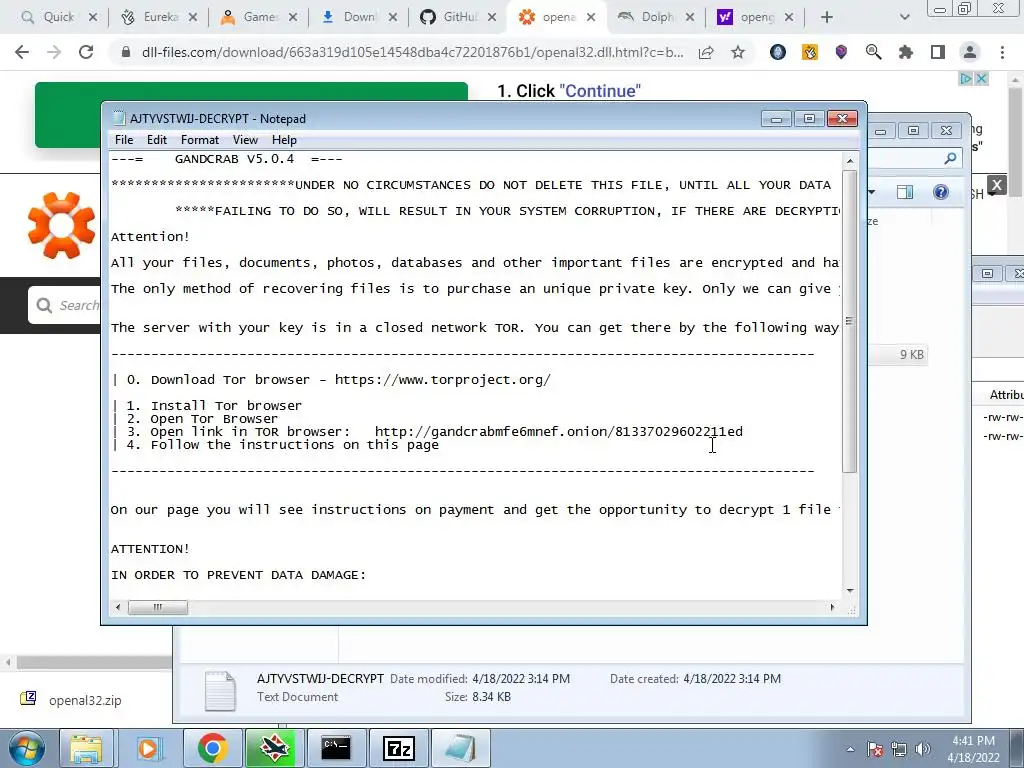Open Windows Explorer from taskbar
Image resolution: width=1024 pixels, height=768 pixels.
(x=86, y=748)
